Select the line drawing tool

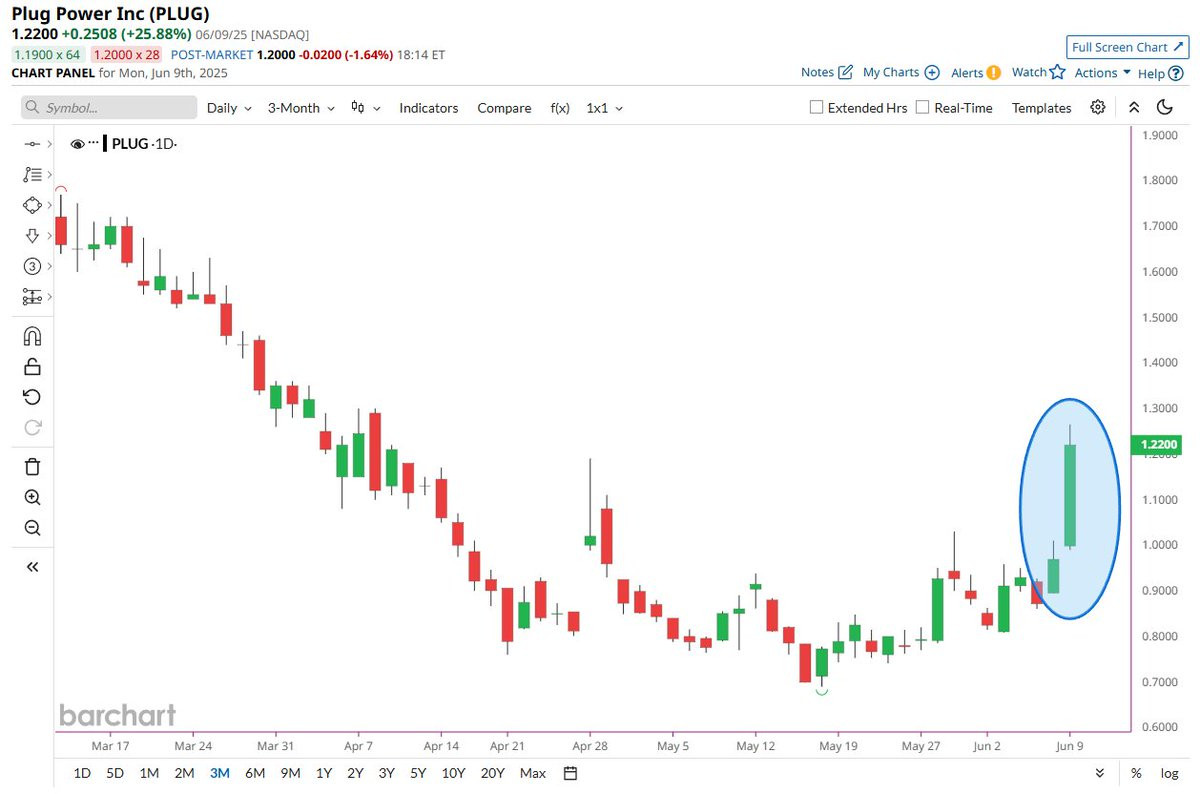click(x=31, y=144)
